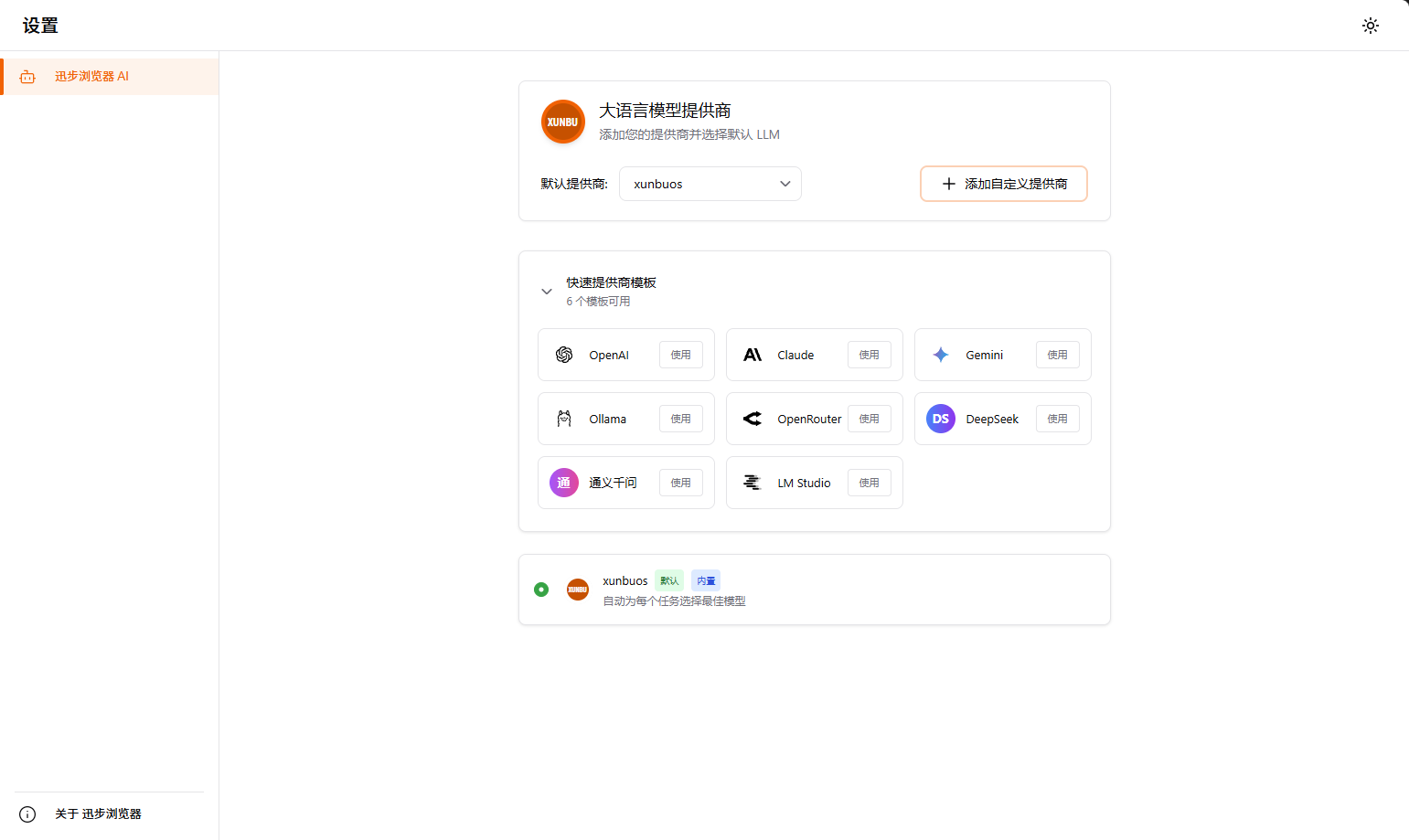
Task: Click the Gemini sparkle icon
Action: tap(941, 355)
